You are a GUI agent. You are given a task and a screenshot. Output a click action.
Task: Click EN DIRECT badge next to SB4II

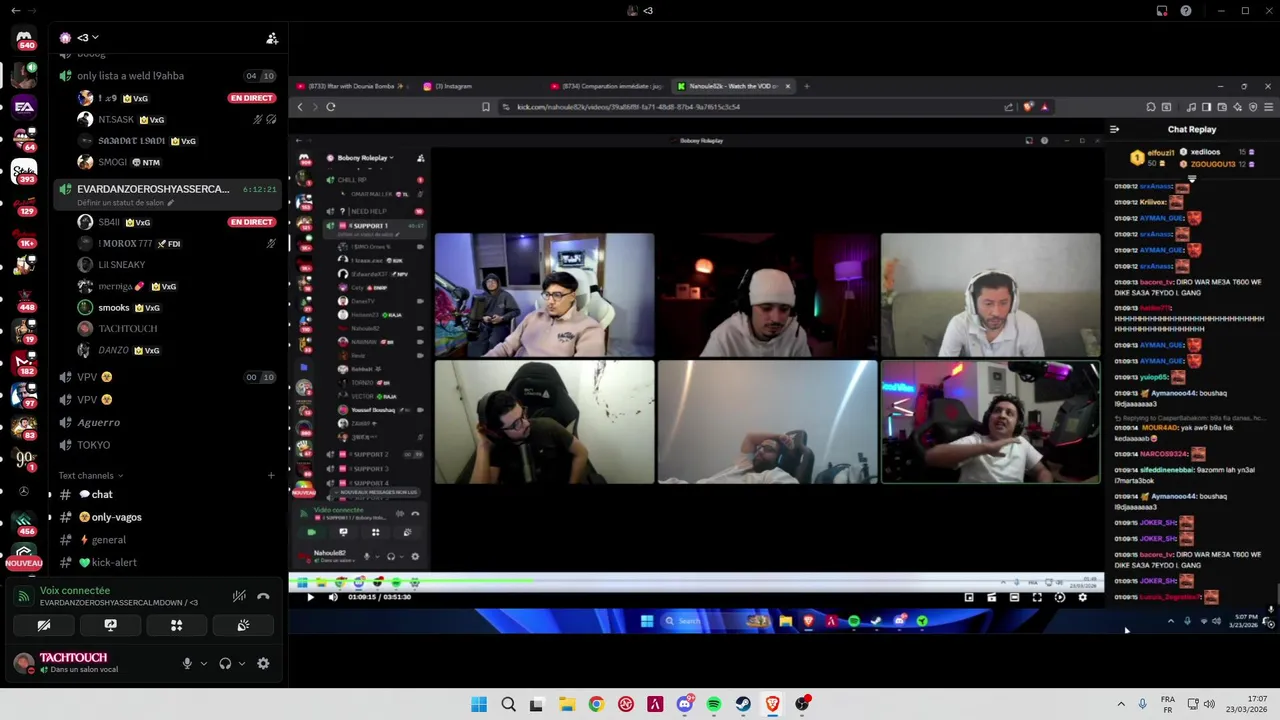(x=251, y=222)
